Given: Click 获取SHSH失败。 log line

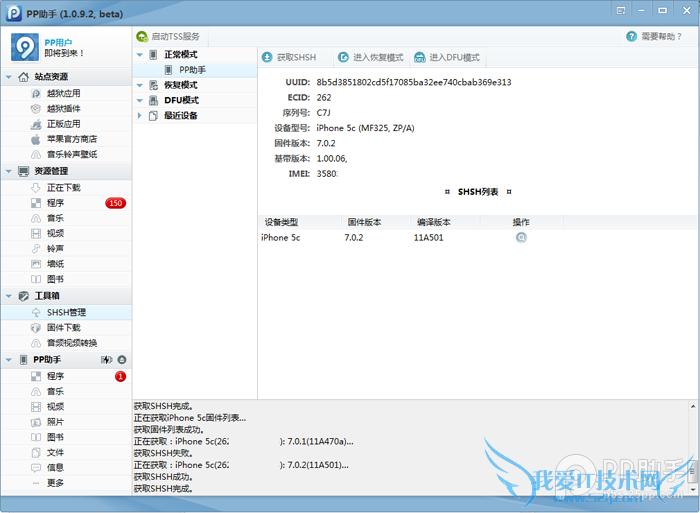Looking at the screenshot, I should 163,453.
